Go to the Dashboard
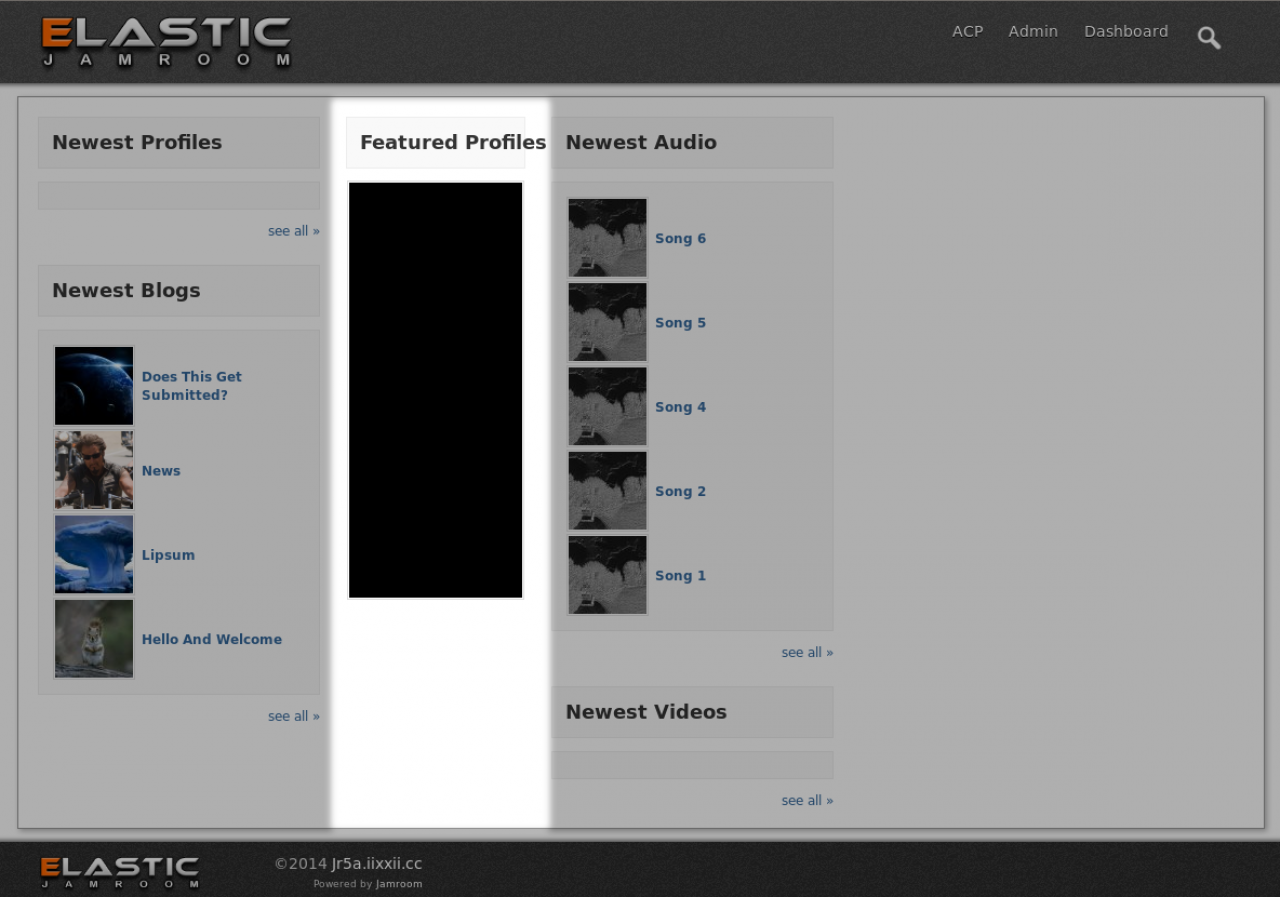The image size is (1280, 897). click(x=1125, y=31)
